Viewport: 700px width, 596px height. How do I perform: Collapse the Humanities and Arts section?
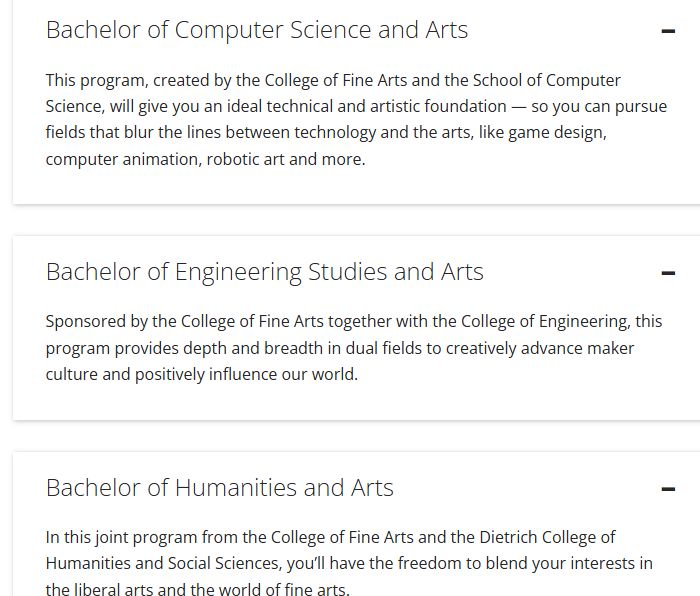coord(668,489)
